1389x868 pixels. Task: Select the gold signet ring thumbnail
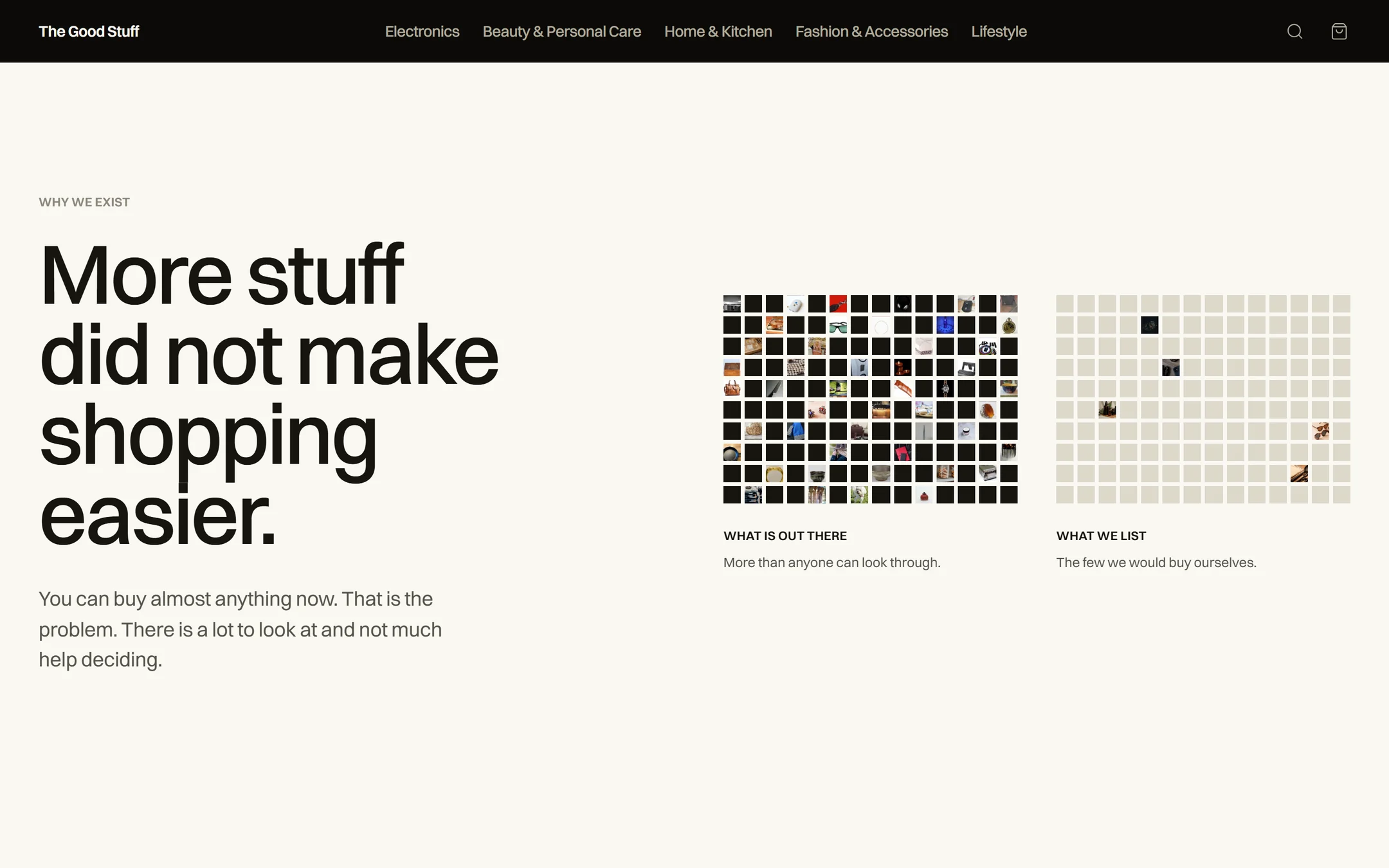[774, 473]
